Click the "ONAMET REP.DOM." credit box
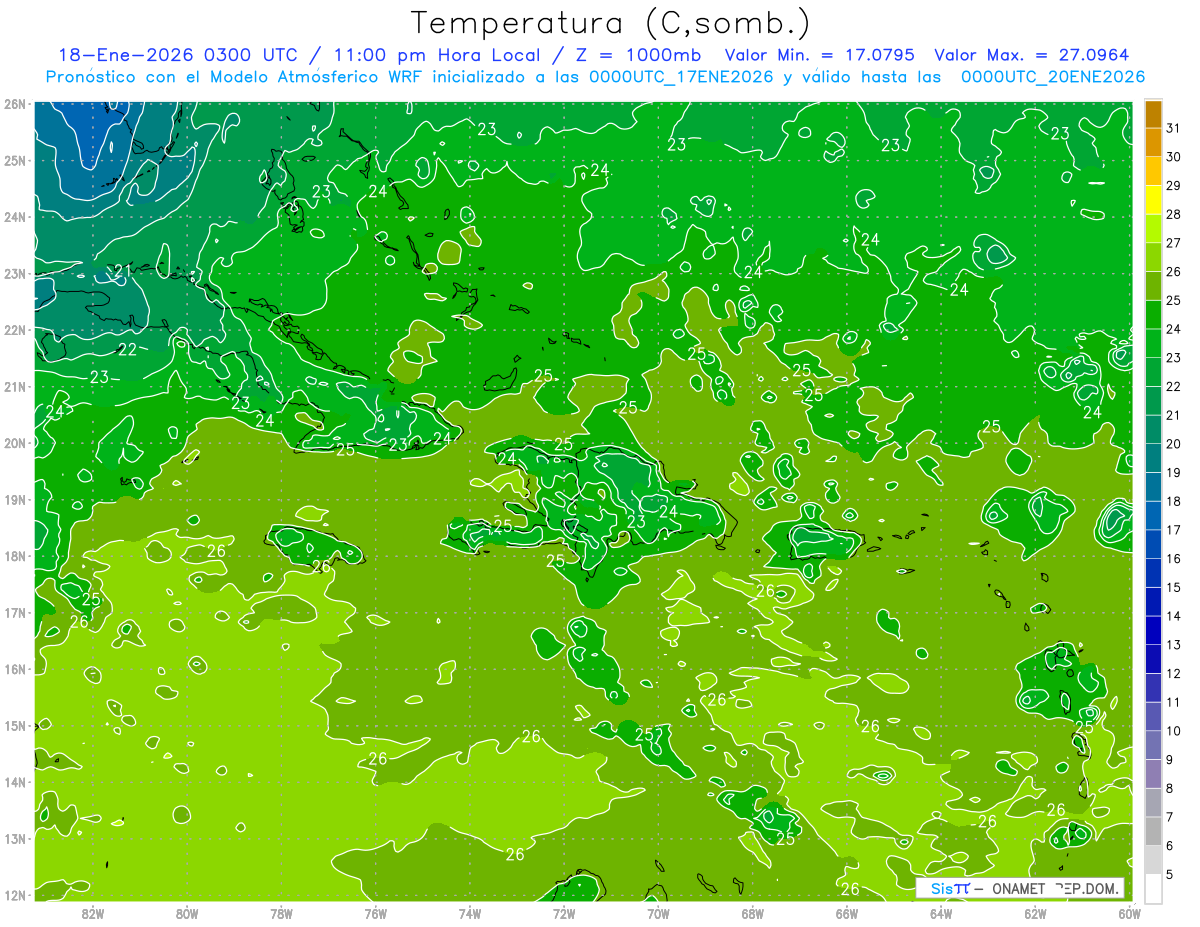This screenshot has height=927, width=1200. tap(1020, 888)
